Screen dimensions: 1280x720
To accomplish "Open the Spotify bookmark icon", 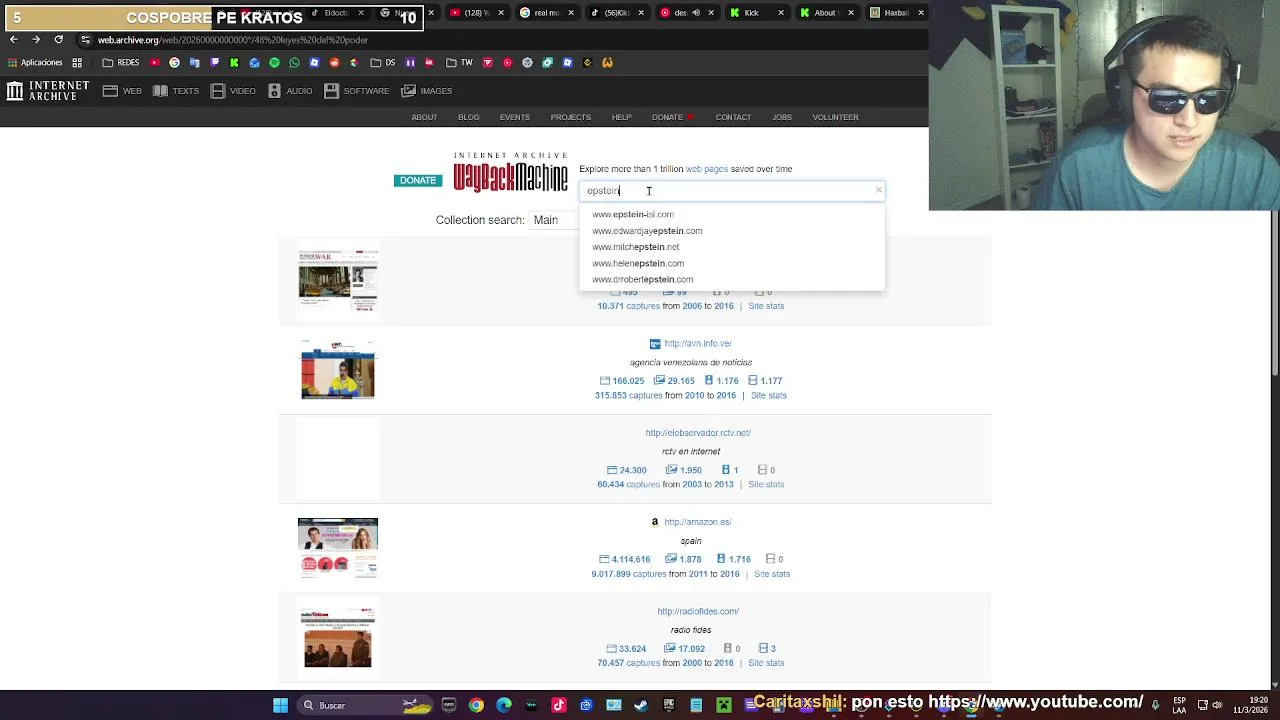I will pyautogui.click(x=274, y=63).
